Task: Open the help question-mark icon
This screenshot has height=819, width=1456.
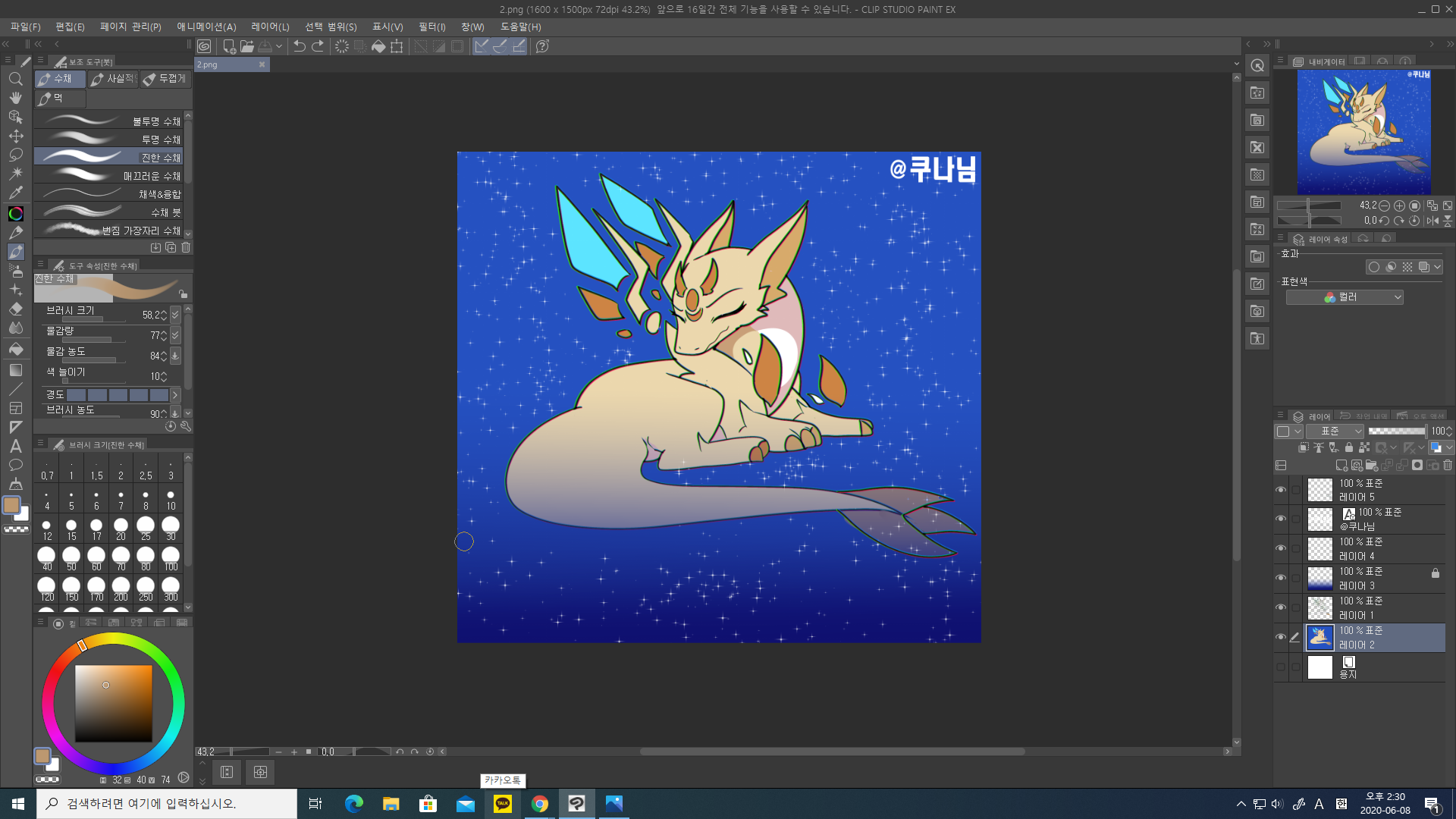Action: 542,46
